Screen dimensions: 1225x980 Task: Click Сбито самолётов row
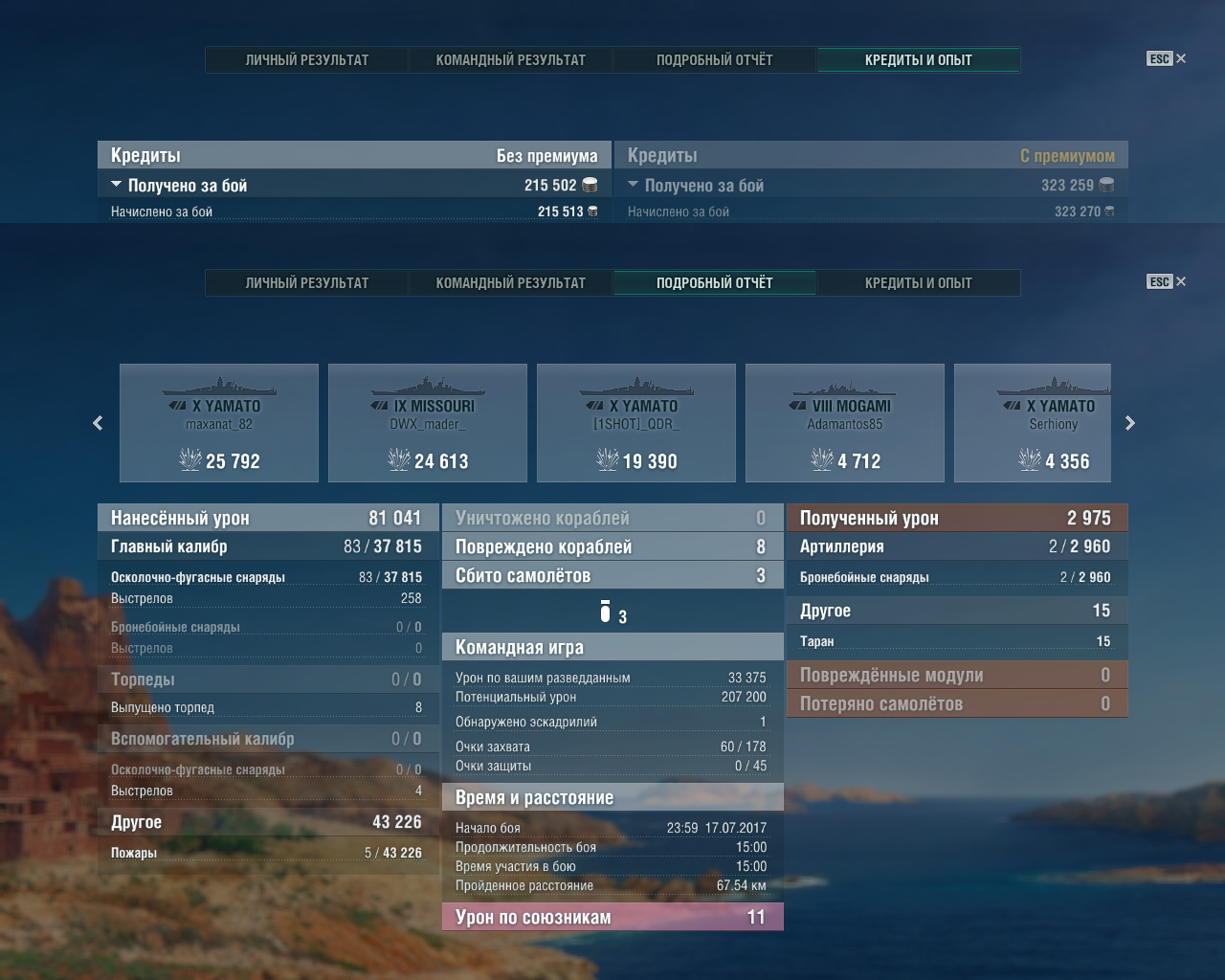click(x=612, y=575)
